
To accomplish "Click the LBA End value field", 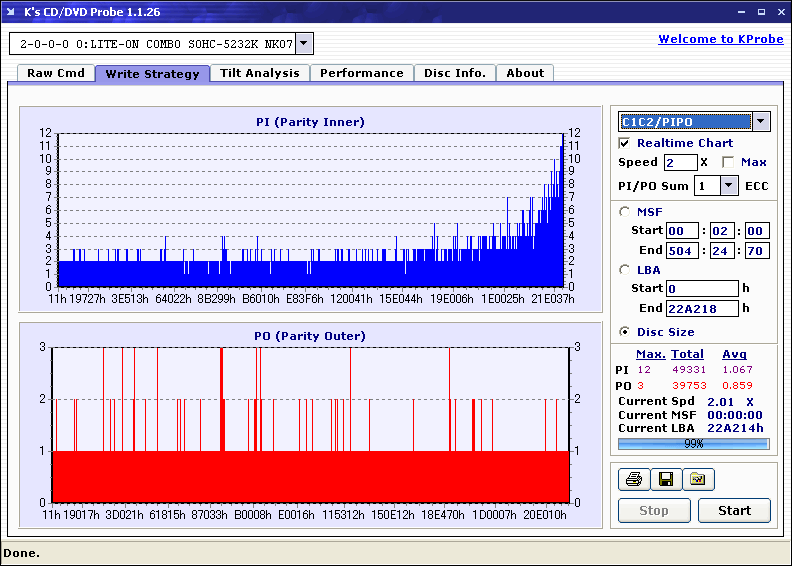I will (x=701, y=308).
